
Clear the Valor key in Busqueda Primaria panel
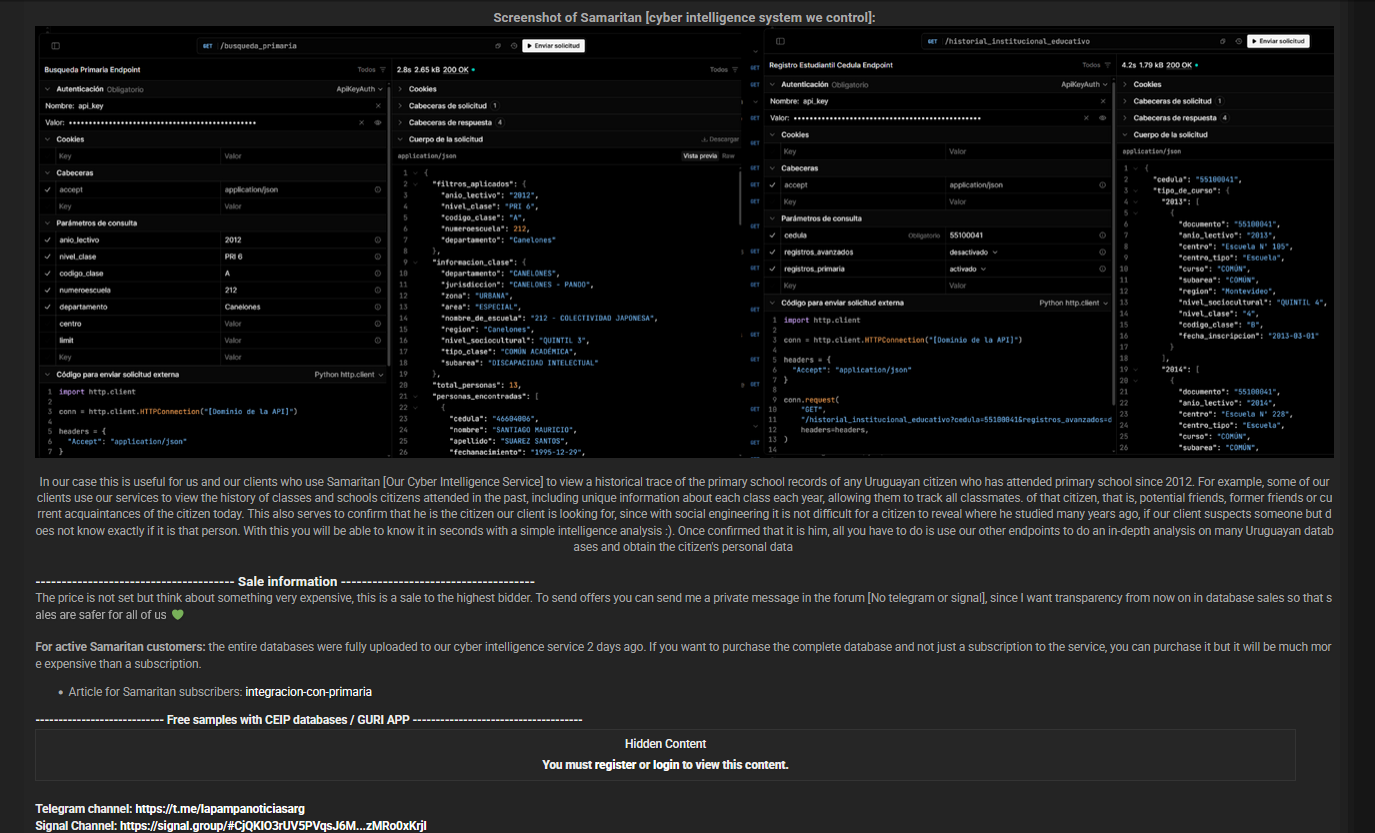(362, 122)
